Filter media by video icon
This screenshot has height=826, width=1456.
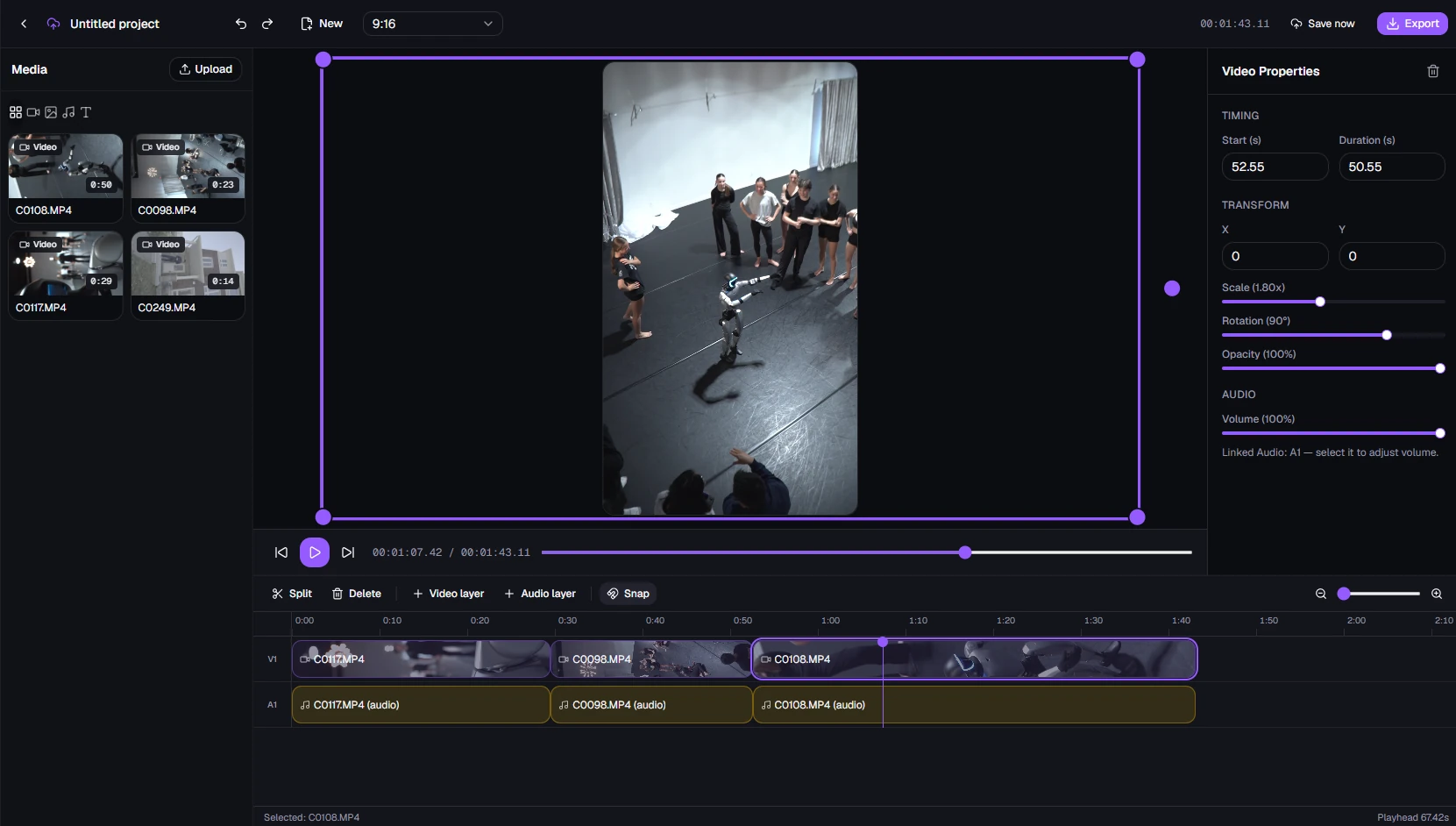(x=33, y=112)
